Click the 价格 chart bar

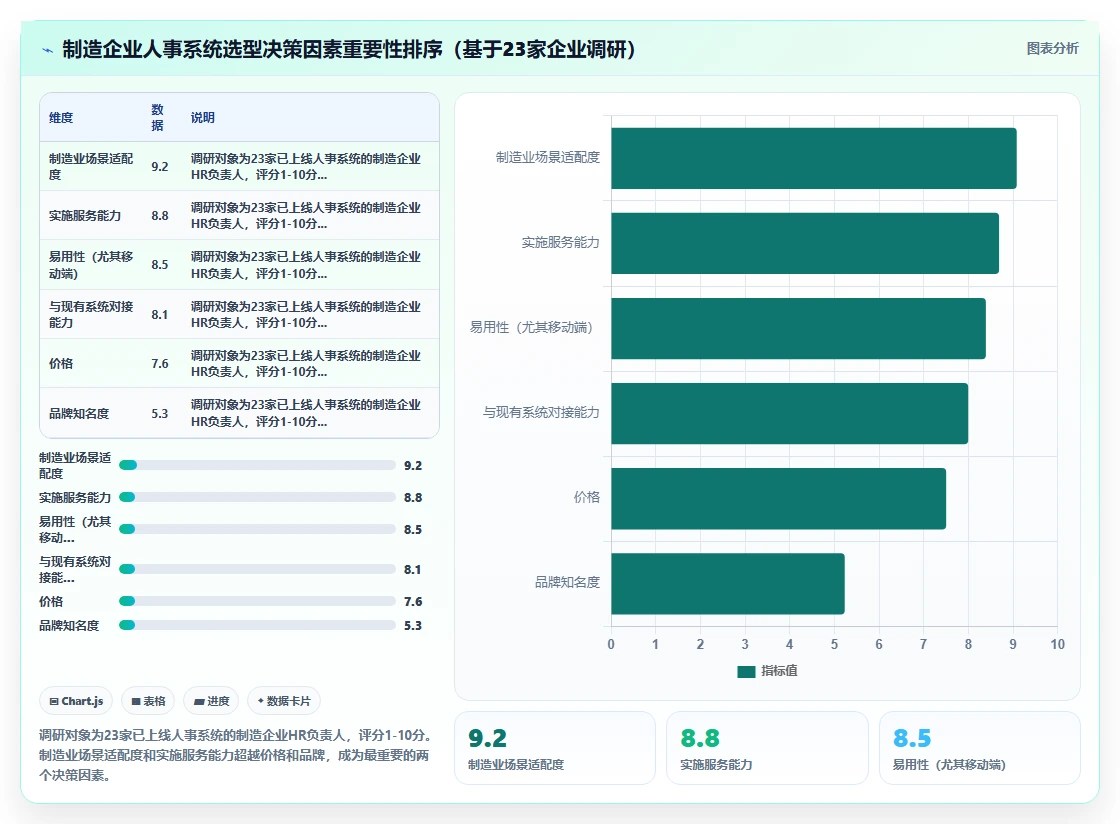(779, 498)
